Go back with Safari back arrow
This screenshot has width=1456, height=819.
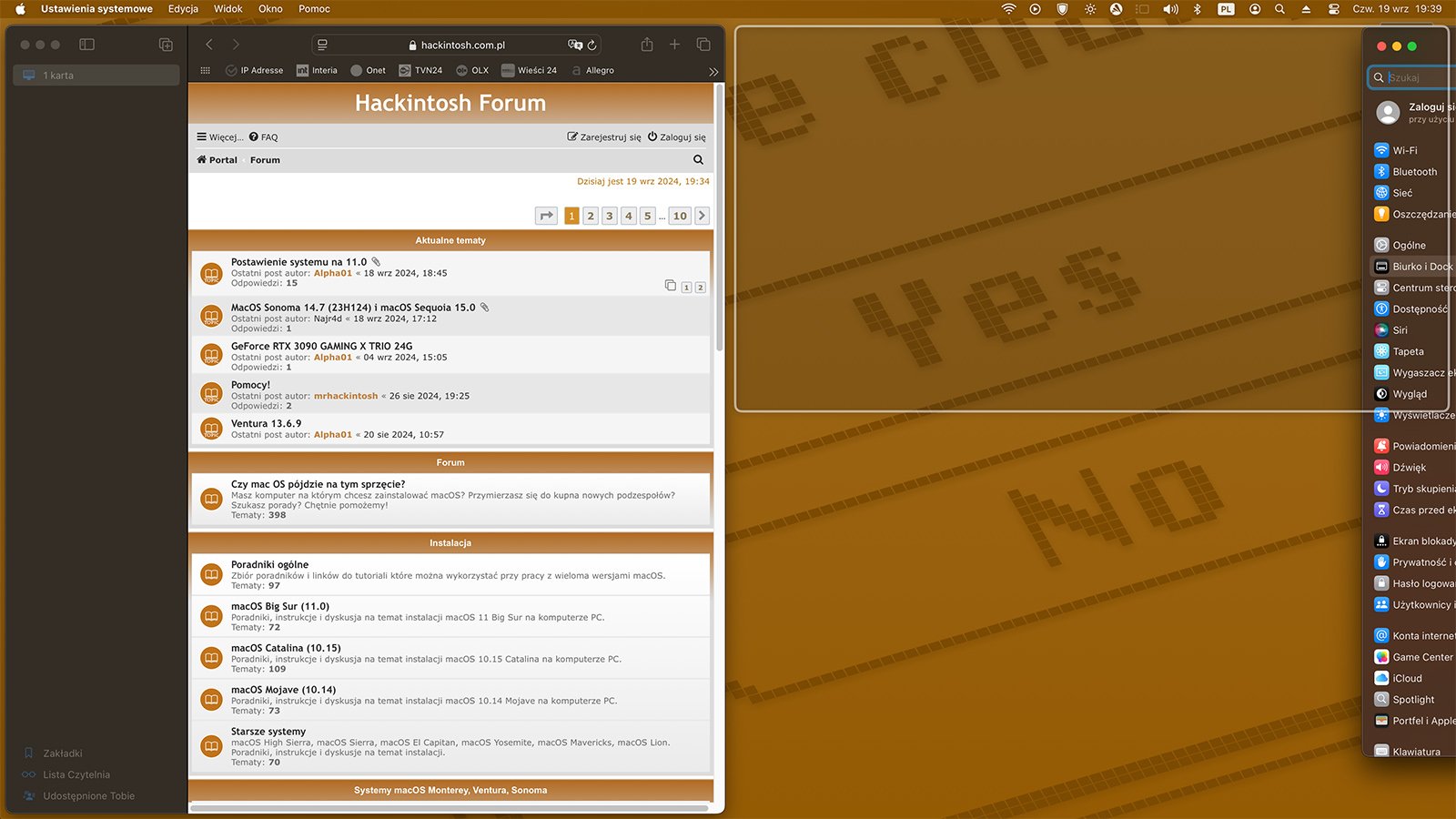(x=209, y=45)
